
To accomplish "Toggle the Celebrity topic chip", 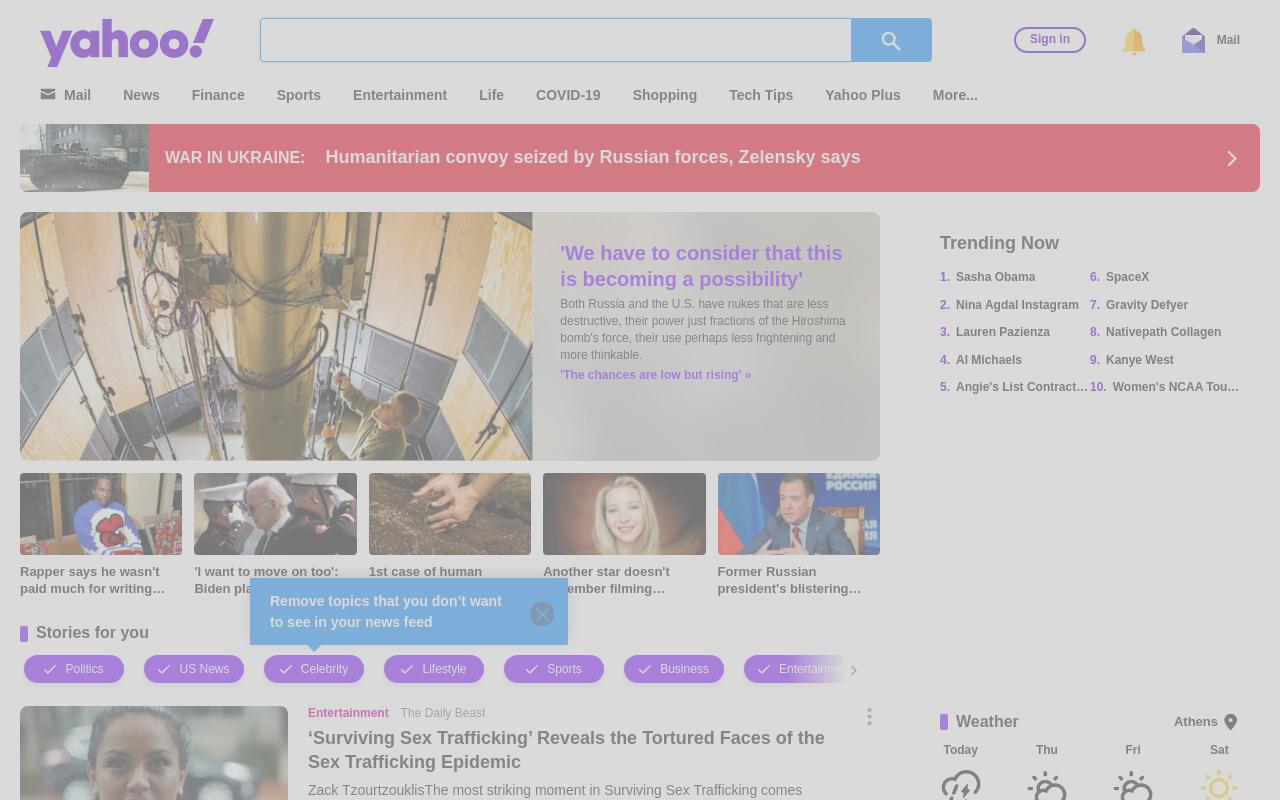I will click(314, 669).
